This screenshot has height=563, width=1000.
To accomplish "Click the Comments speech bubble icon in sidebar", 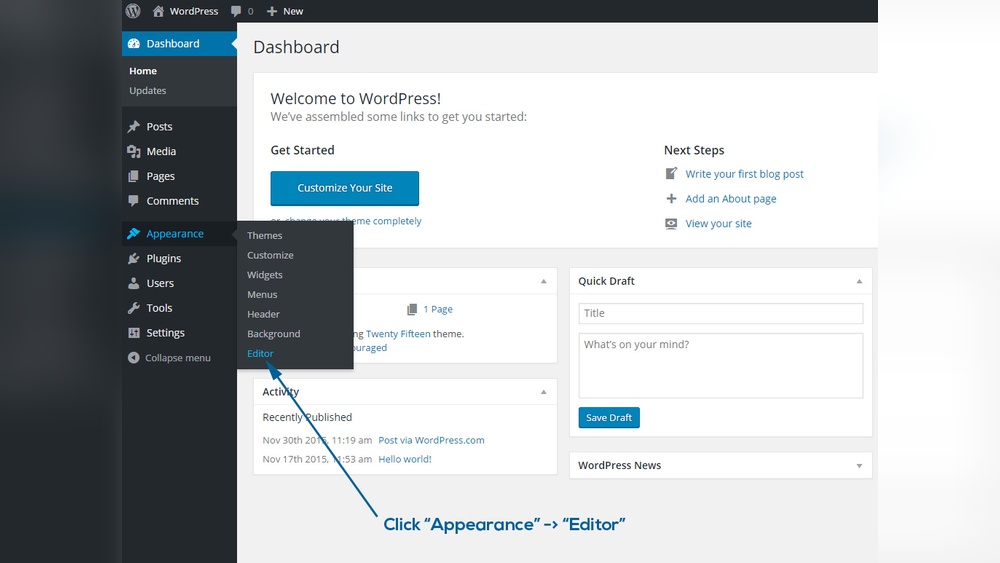I will (133, 201).
